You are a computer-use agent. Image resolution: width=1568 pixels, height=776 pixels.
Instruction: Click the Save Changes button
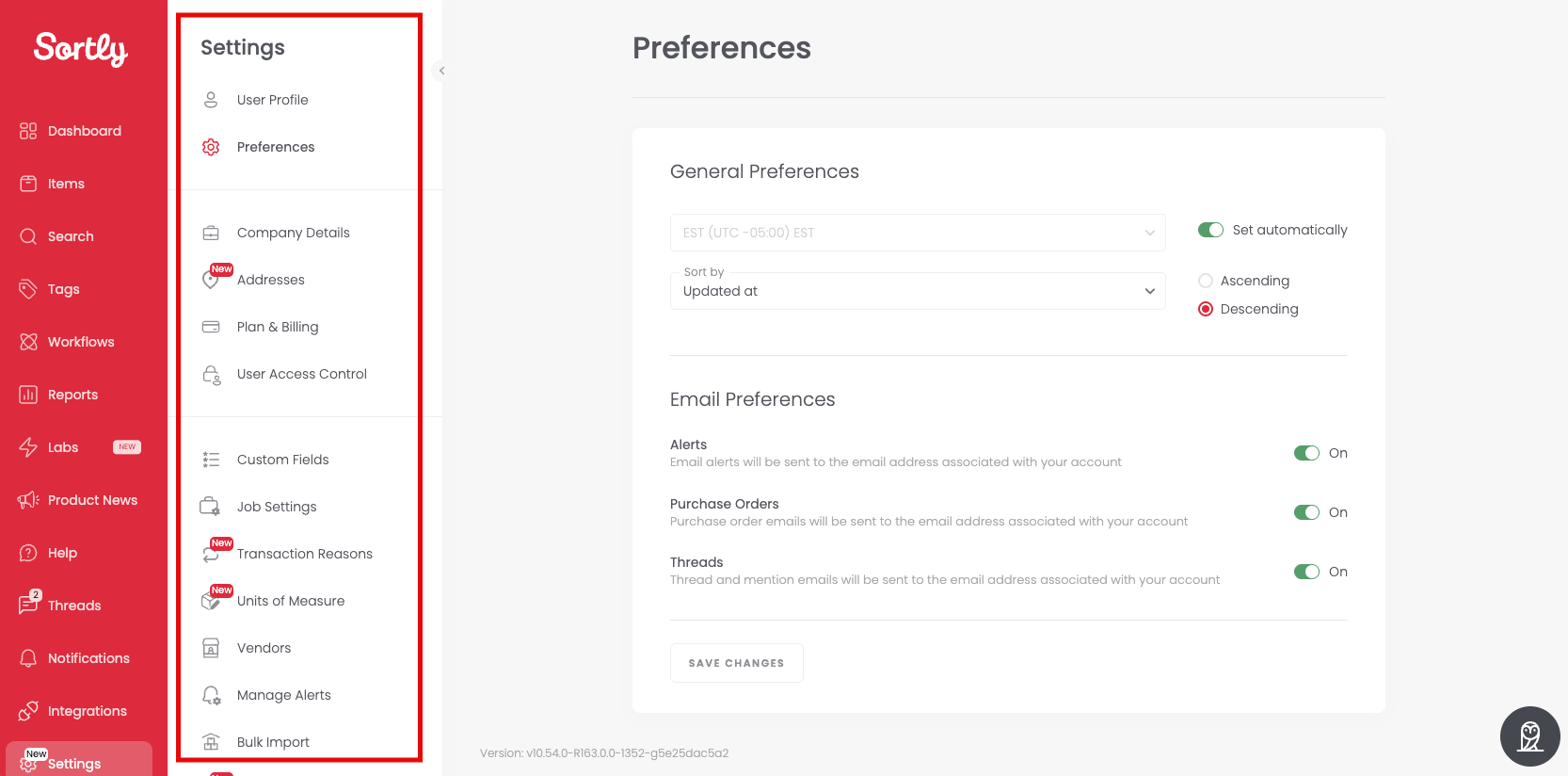point(736,663)
